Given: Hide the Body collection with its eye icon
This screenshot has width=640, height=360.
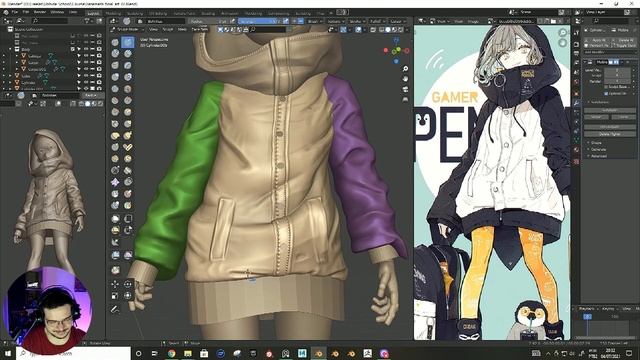Looking at the screenshot, I should (x=86, y=49).
